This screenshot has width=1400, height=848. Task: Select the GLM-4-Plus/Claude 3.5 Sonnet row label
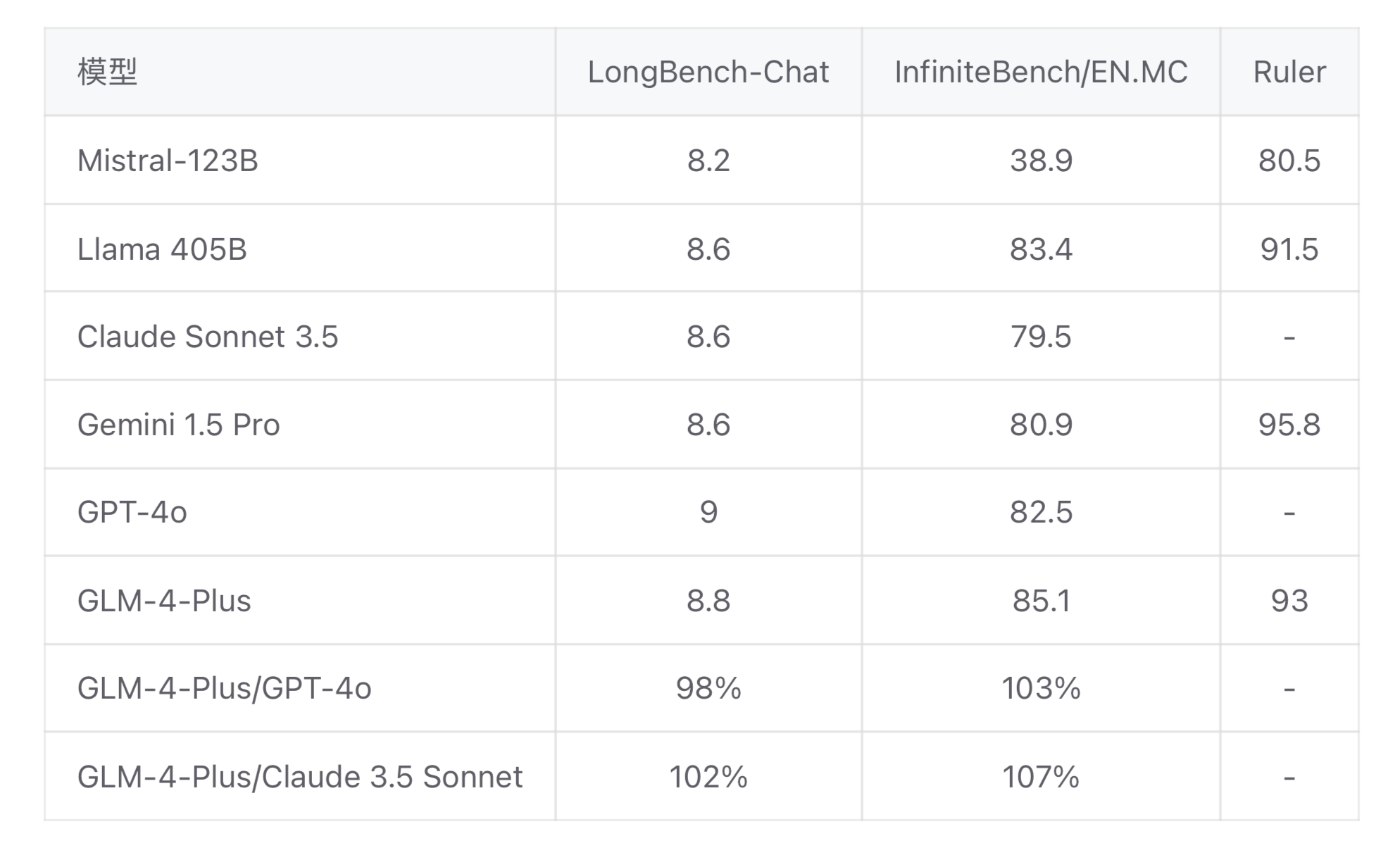[300, 777]
